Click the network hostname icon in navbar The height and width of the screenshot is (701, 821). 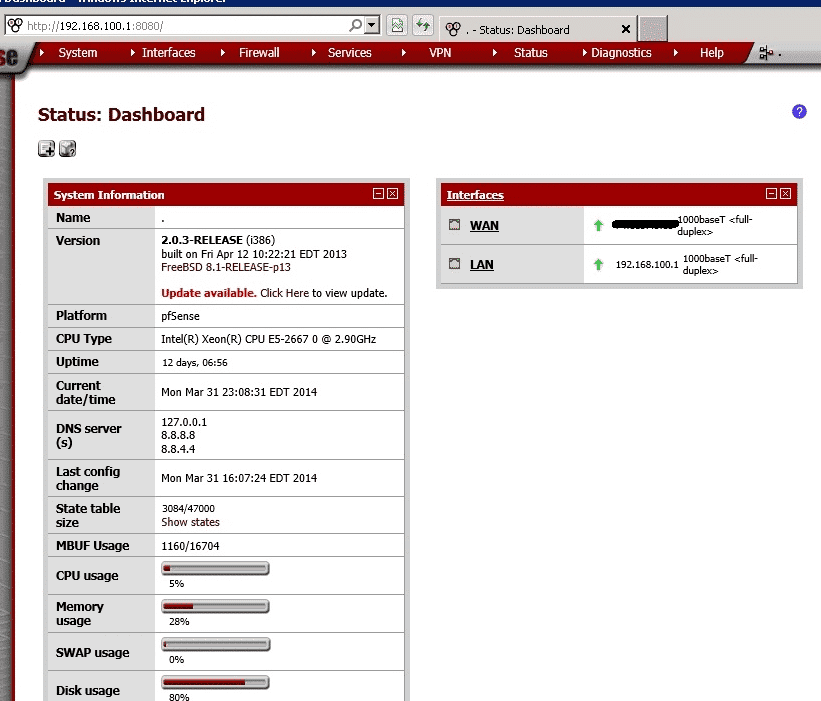pos(767,53)
